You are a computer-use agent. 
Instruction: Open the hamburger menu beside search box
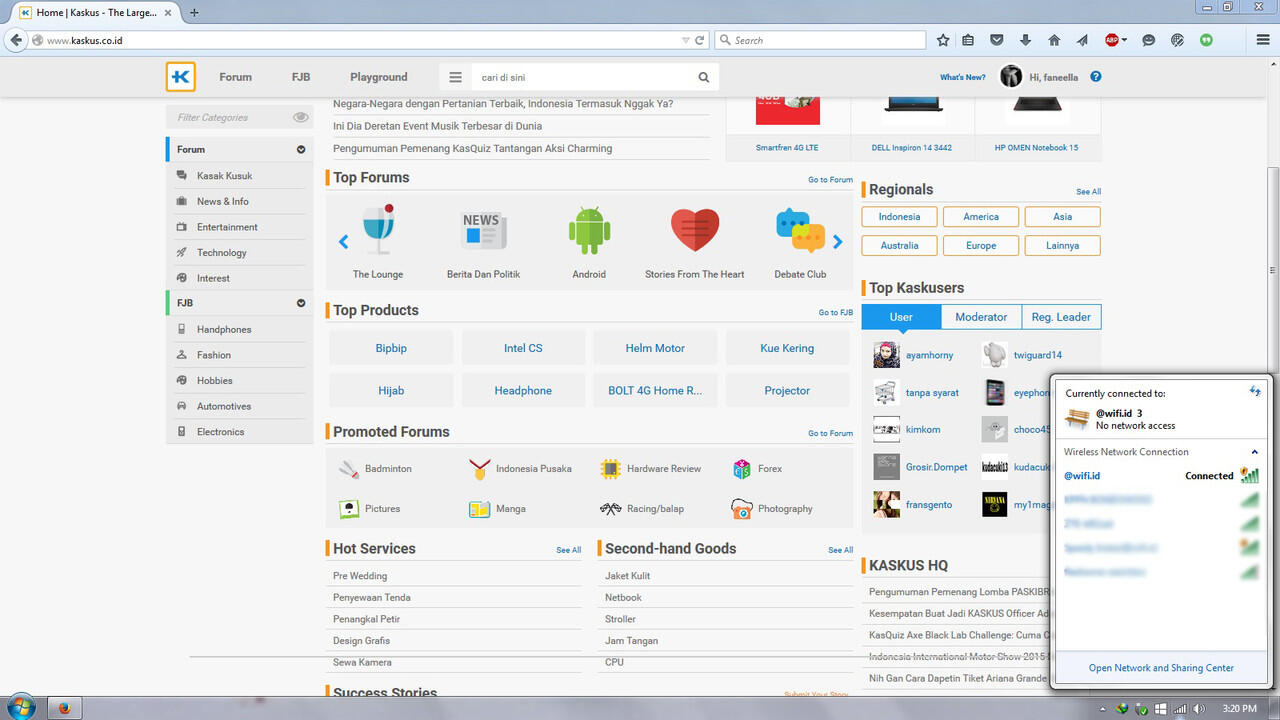pos(455,77)
